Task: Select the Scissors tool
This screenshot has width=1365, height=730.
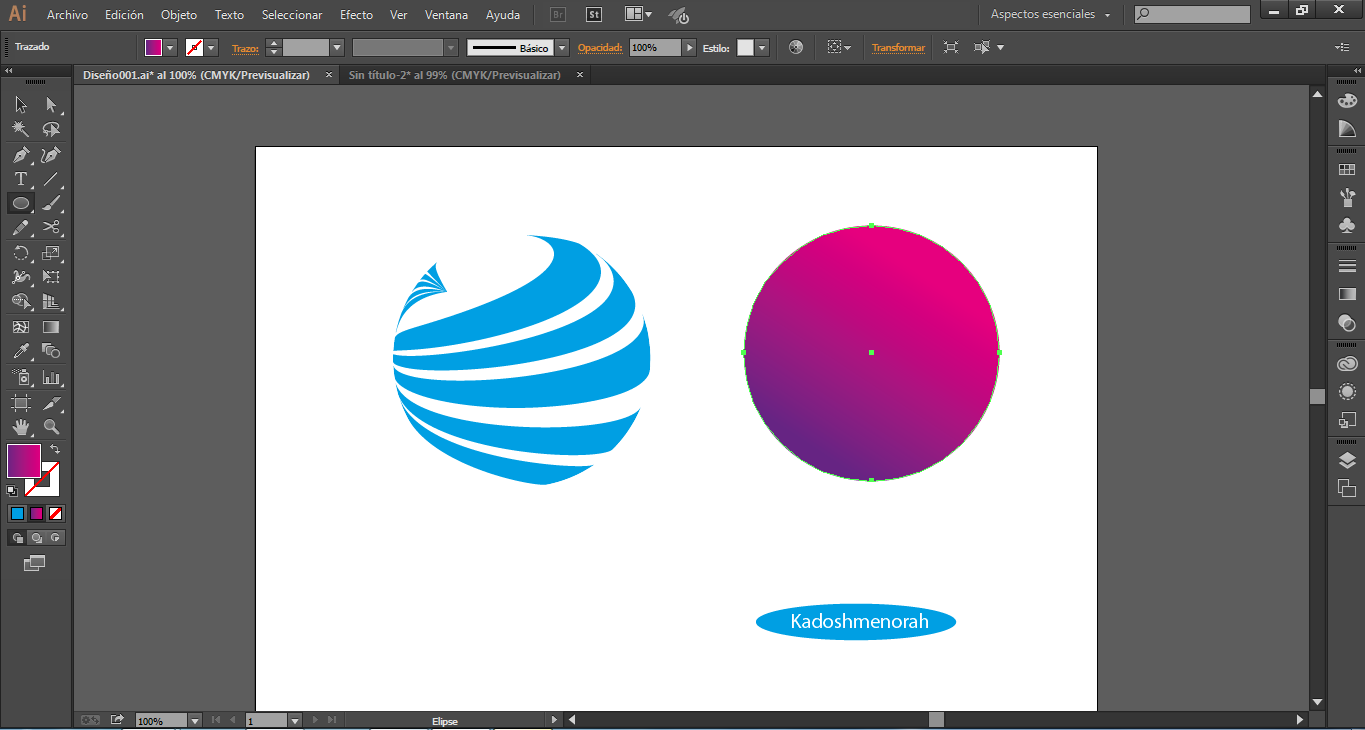Action: 51,228
